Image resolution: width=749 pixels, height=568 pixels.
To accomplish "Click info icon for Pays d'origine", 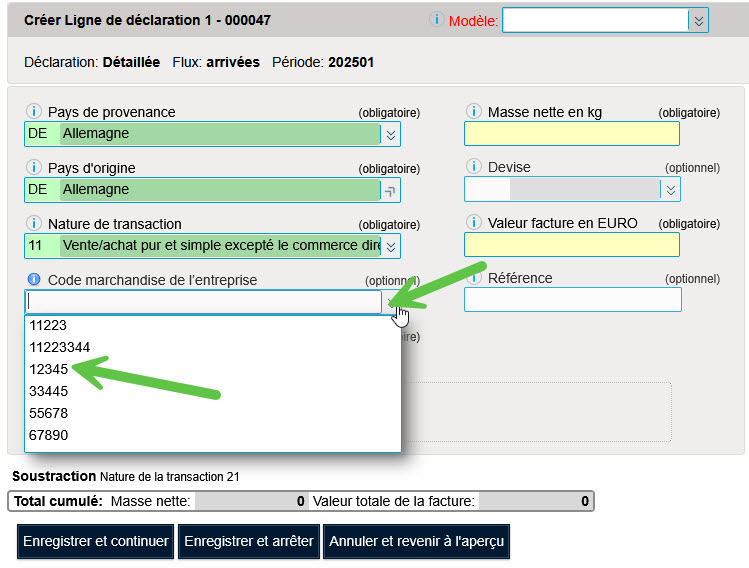I will tap(33, 167).
